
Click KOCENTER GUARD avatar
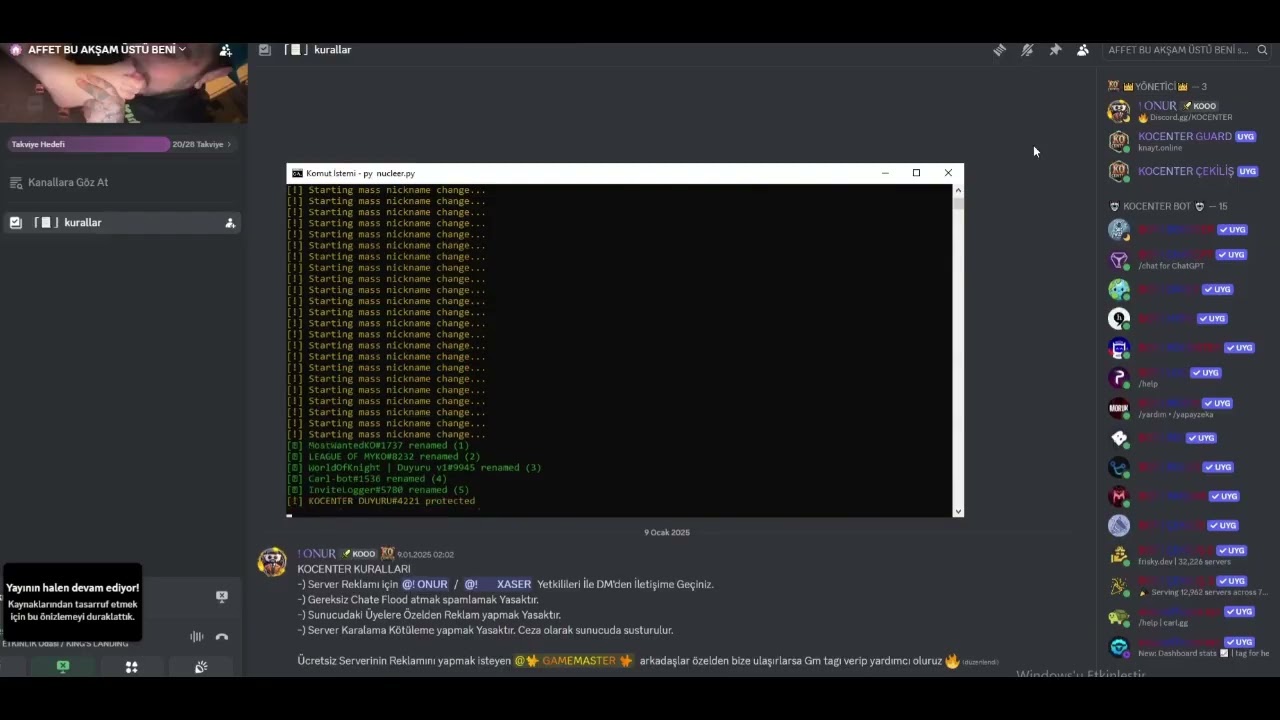coord(1119,141)
